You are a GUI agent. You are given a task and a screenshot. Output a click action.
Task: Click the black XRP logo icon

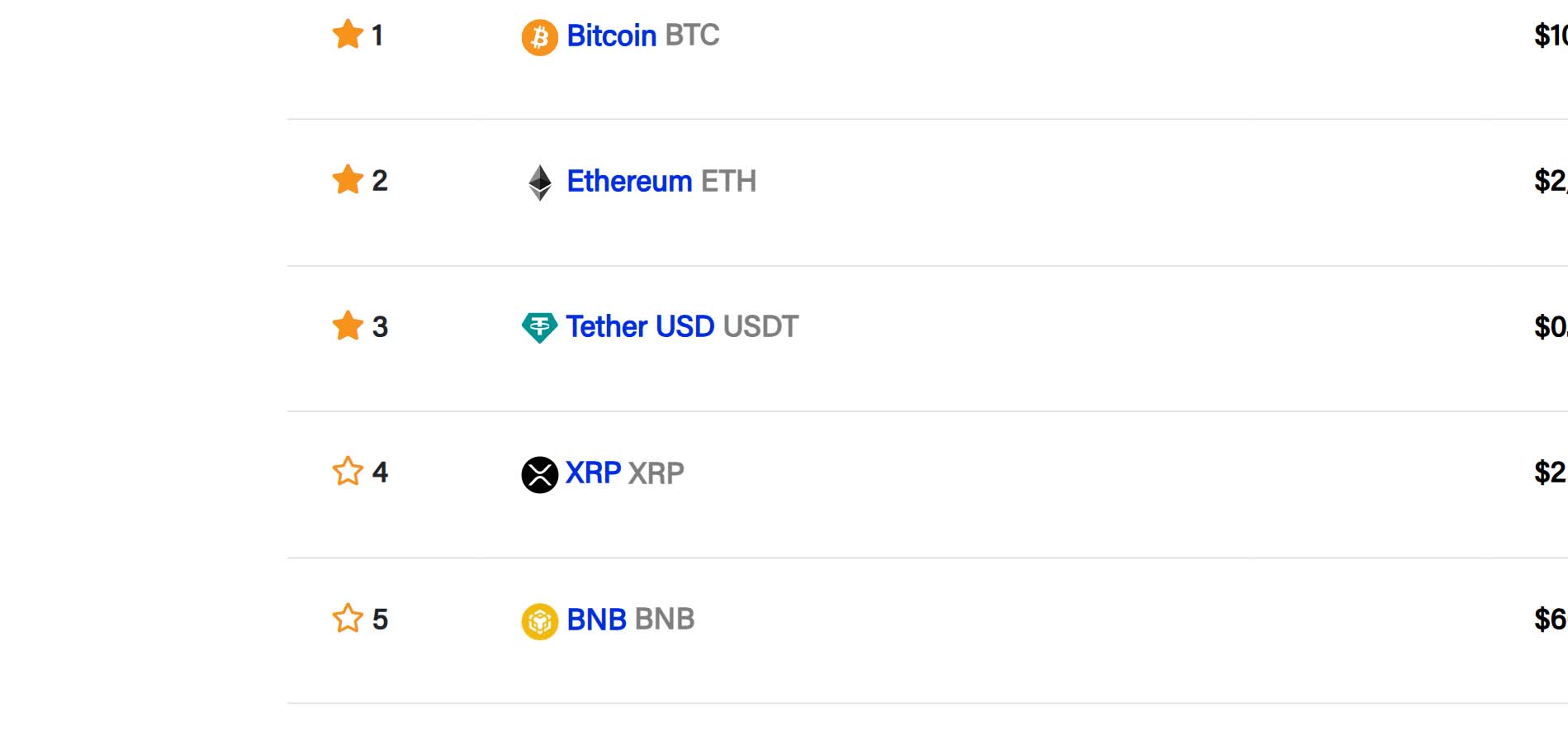pos(539,475)
